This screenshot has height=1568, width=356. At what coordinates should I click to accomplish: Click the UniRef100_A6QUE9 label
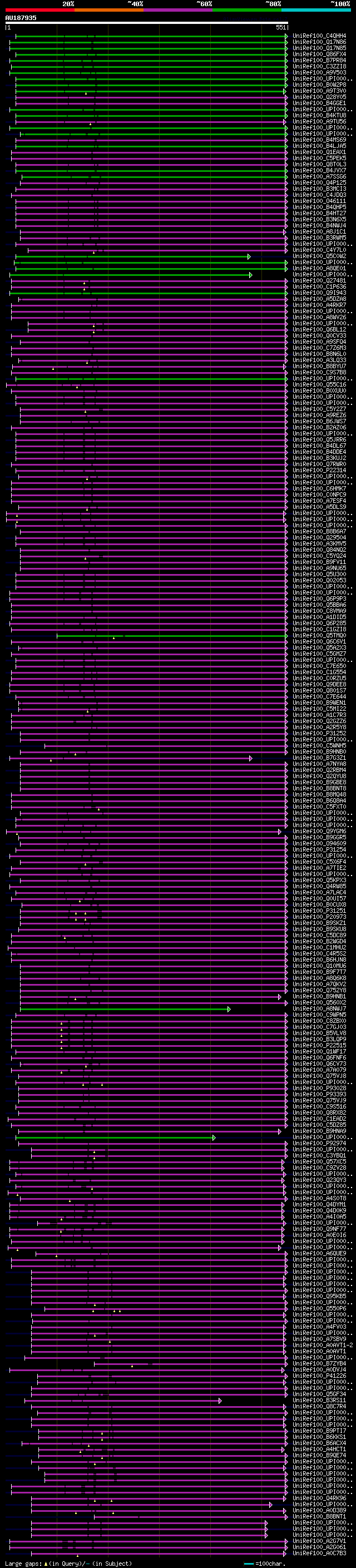[x=319, y=1253]
